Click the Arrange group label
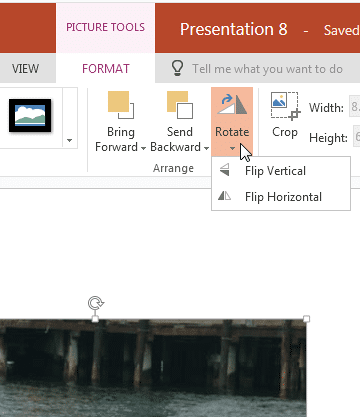 [173, 168]
